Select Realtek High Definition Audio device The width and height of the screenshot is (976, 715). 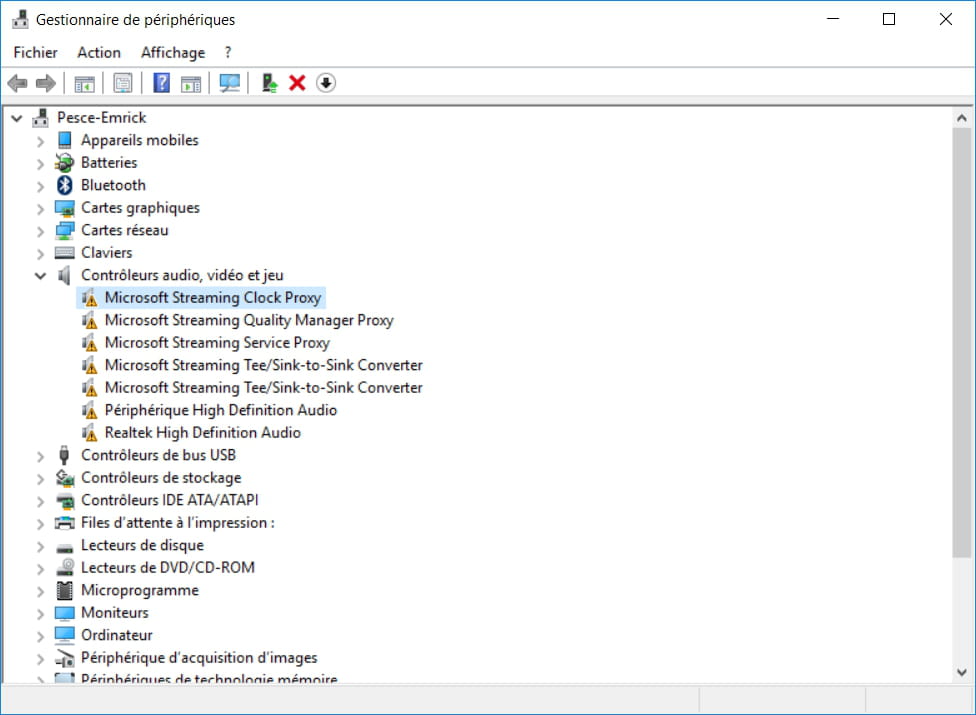tap(203, 432)
